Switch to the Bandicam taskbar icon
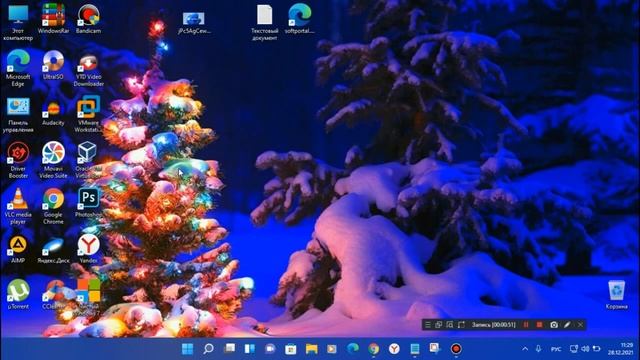The width and height of the screenshot is (640, 360). pyautogui.click(x=456, y=349)
